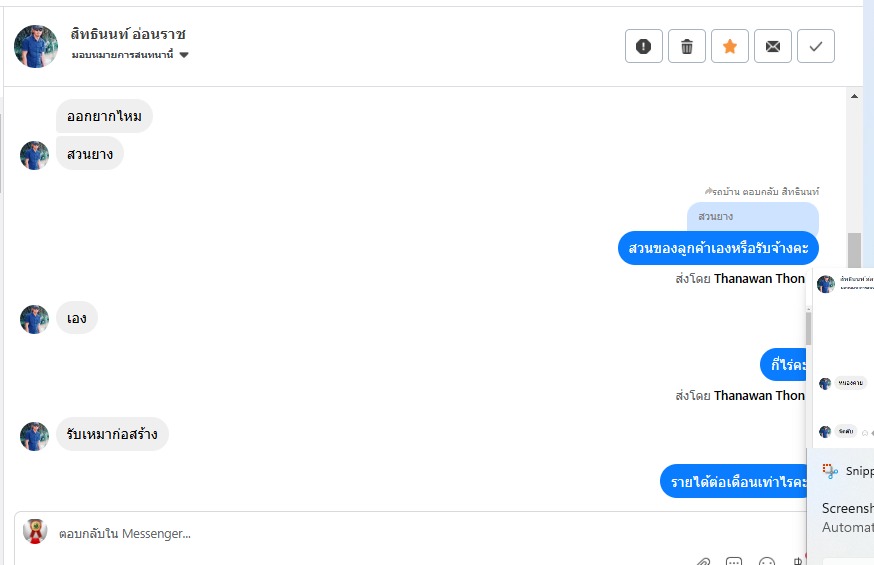Click the page avatar beside reply box
Image resolution: width=874 pixels, height=565 pixels.
(x=36, y=531)
